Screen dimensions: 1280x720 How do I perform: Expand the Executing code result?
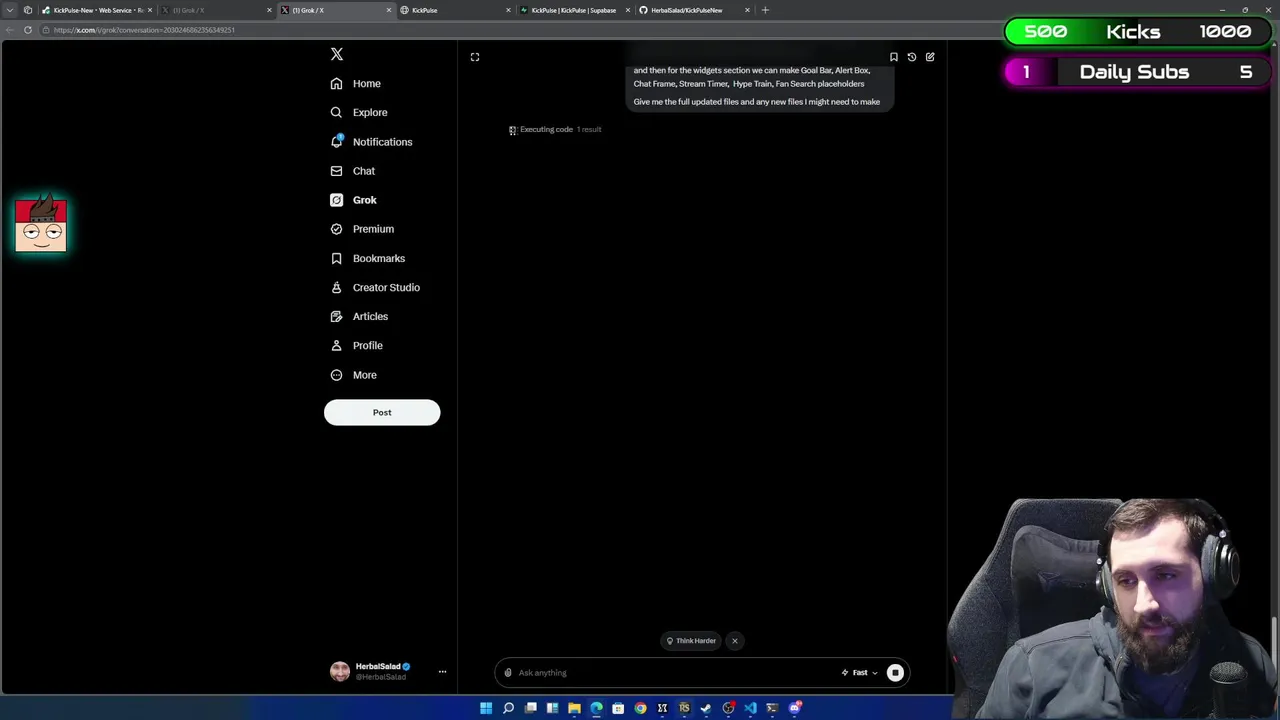click(555, 130)
